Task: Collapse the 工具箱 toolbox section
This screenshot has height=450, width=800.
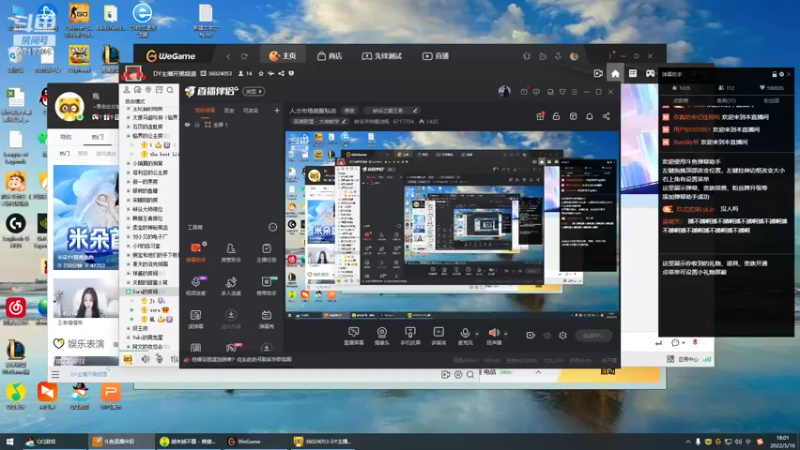Action: point(272,227)
